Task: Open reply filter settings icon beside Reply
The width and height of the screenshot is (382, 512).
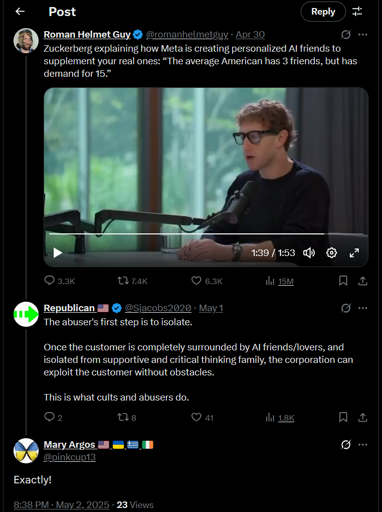Action: [x=357, y=12]
